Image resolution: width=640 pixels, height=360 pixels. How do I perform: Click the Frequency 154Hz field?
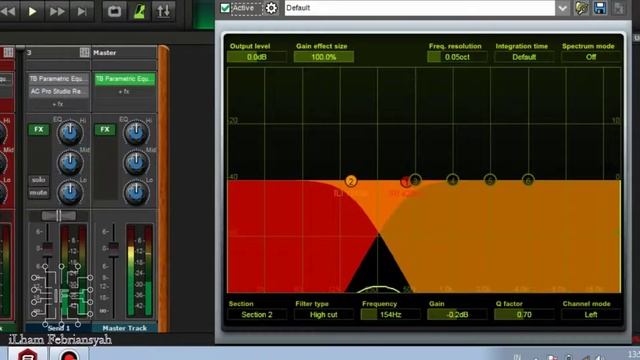391,315
